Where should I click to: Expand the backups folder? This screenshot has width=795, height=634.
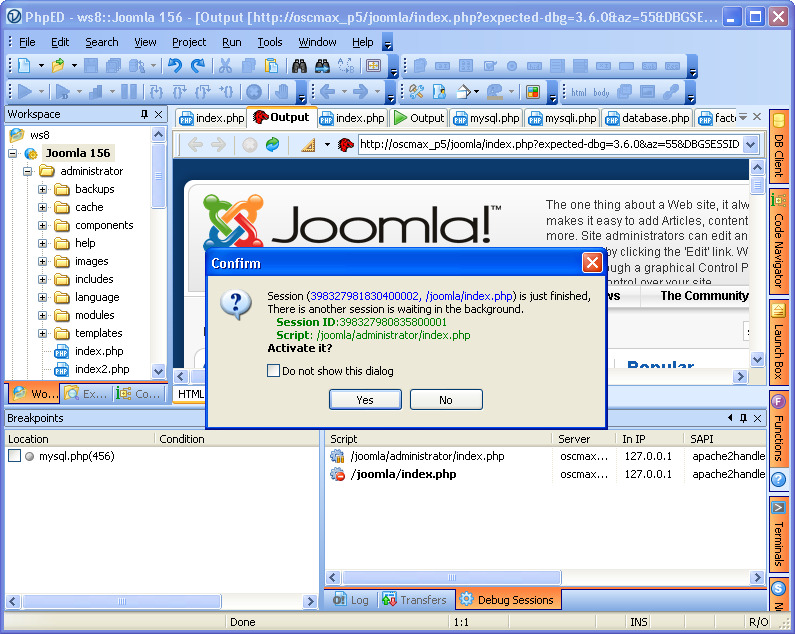[x=43, y=190]
